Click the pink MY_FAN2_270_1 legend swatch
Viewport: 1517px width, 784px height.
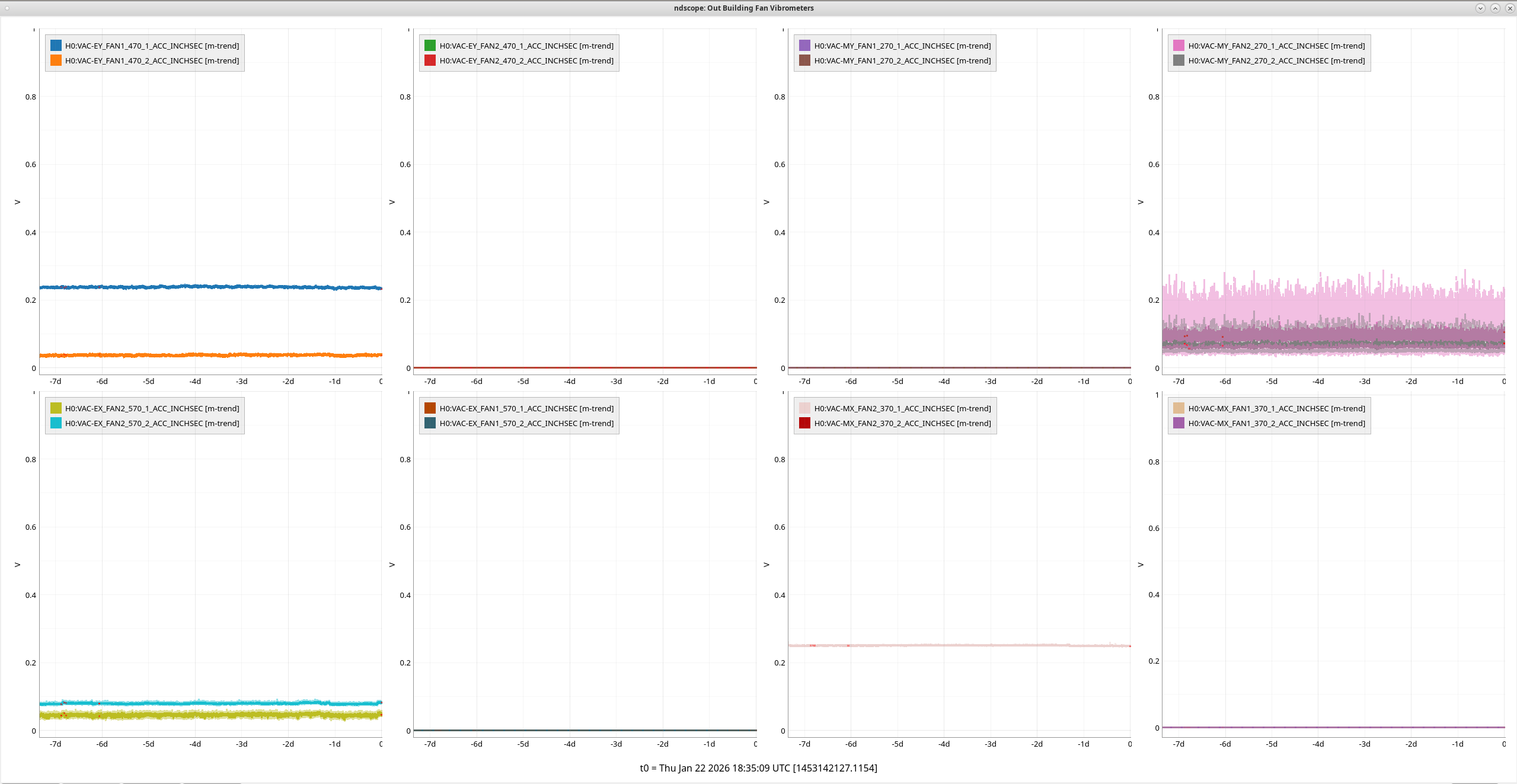click(x=1179, y=46)
